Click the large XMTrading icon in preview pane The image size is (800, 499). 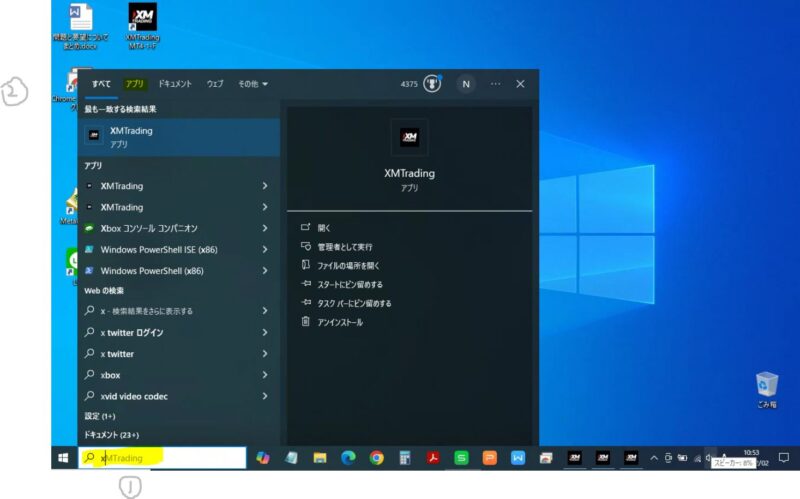[x=409, y=137]
